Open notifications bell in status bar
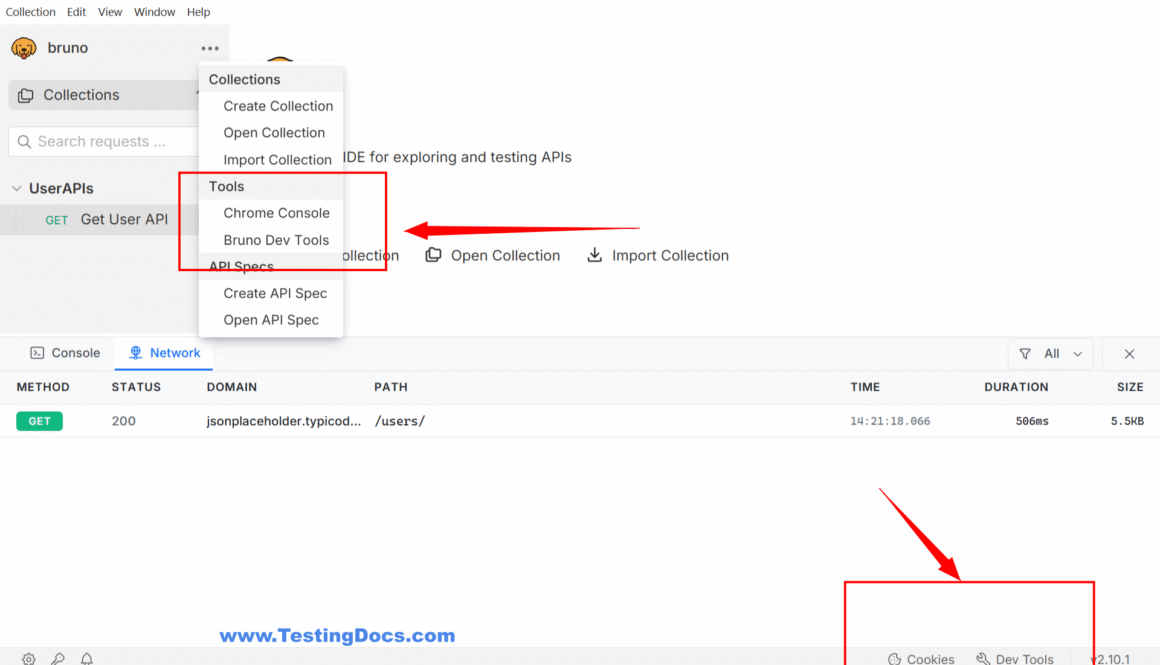This screenshot has height=665, width=1160. click(x=87, y=658)
